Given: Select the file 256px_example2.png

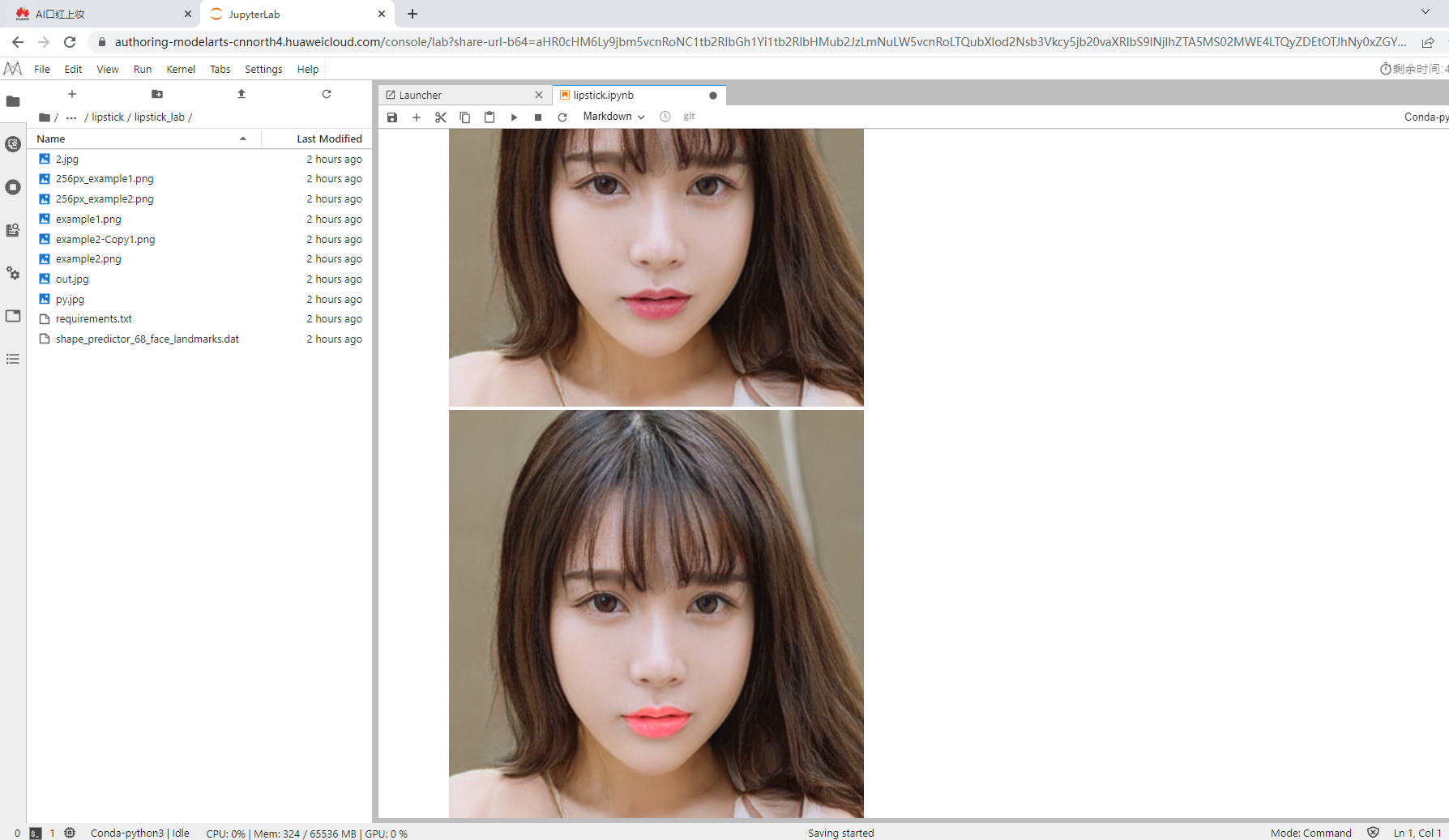Looking at the screenshot, I should [x=200, y=199].
